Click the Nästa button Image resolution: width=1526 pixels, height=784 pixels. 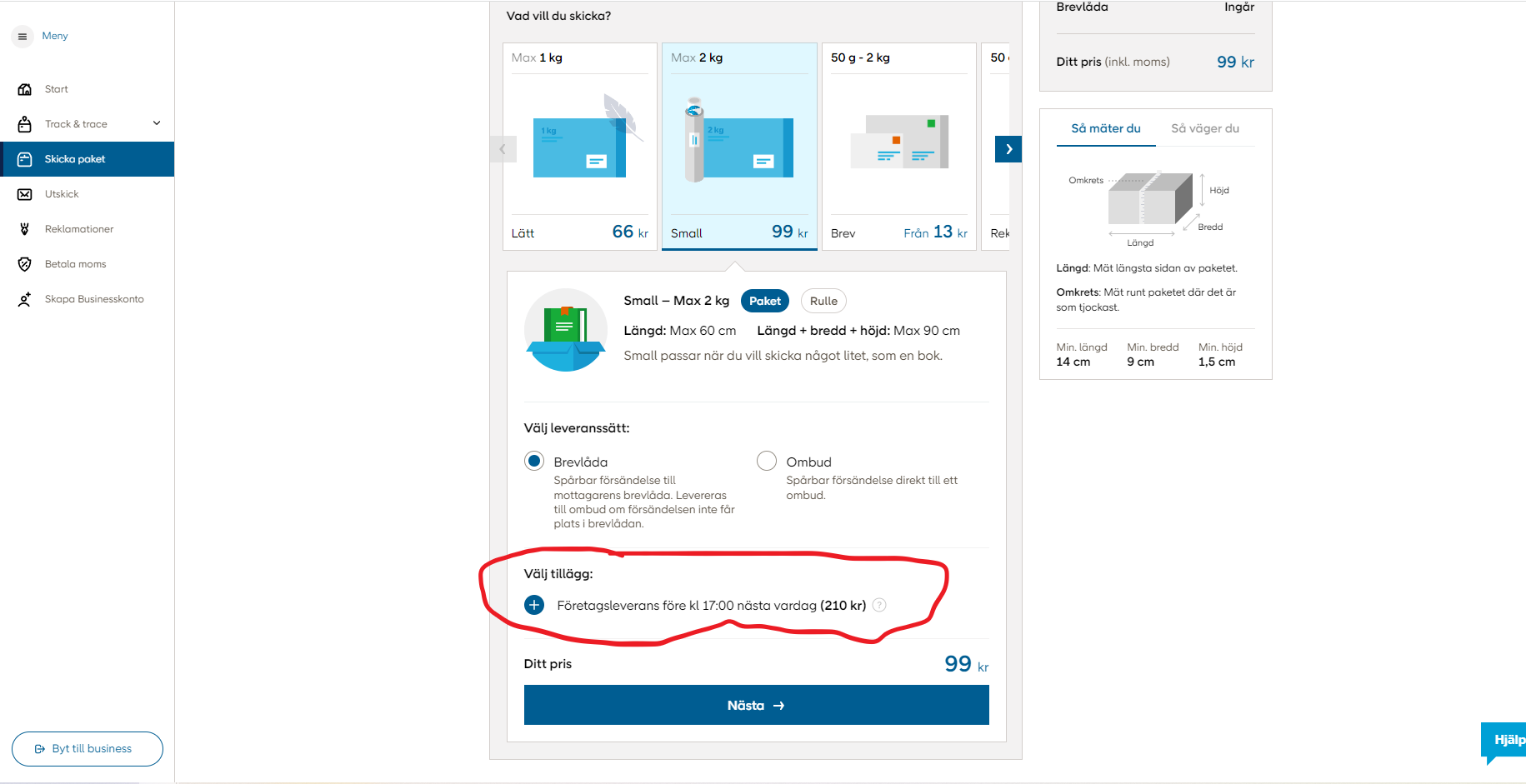coord(756,706)
